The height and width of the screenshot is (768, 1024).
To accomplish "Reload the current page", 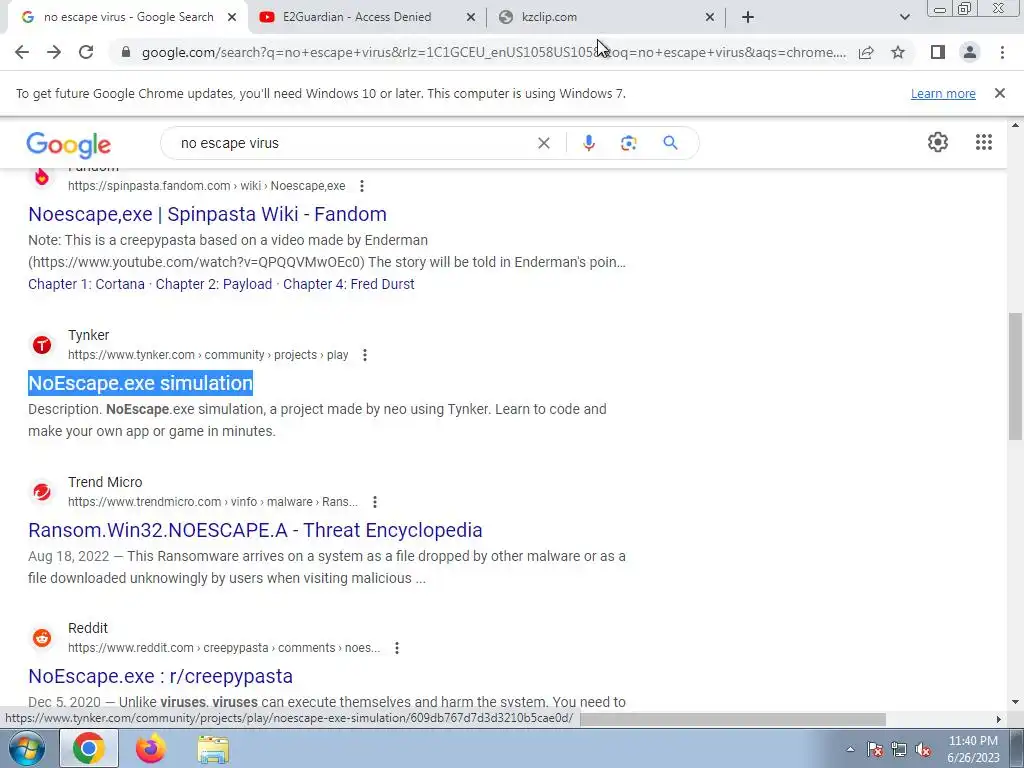I will [x=86, y=52].
